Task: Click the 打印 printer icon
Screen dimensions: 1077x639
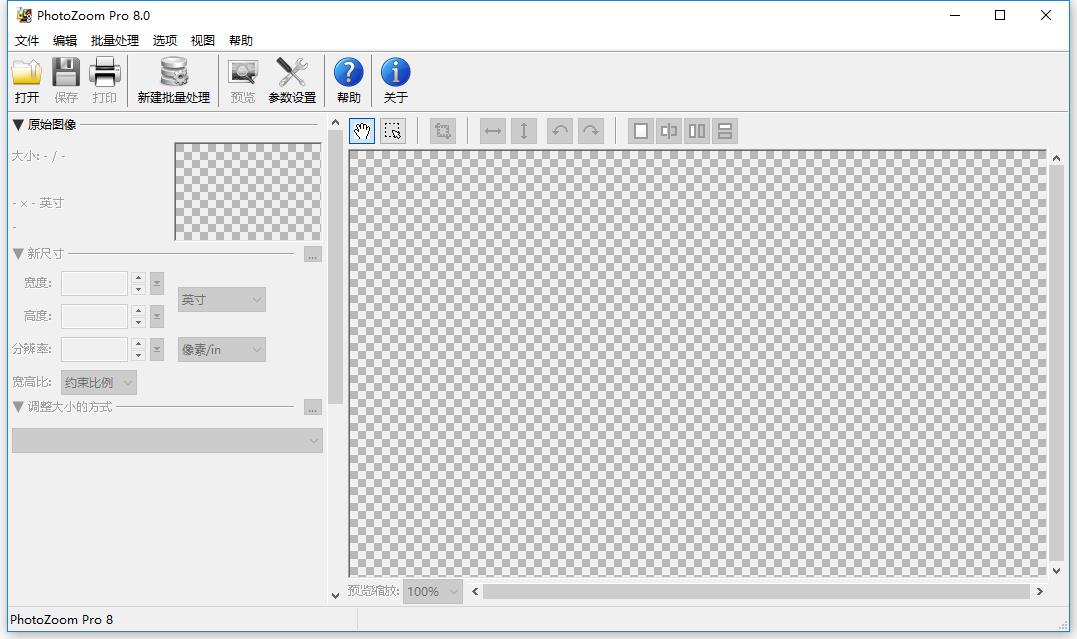Action: coord(104,81)
